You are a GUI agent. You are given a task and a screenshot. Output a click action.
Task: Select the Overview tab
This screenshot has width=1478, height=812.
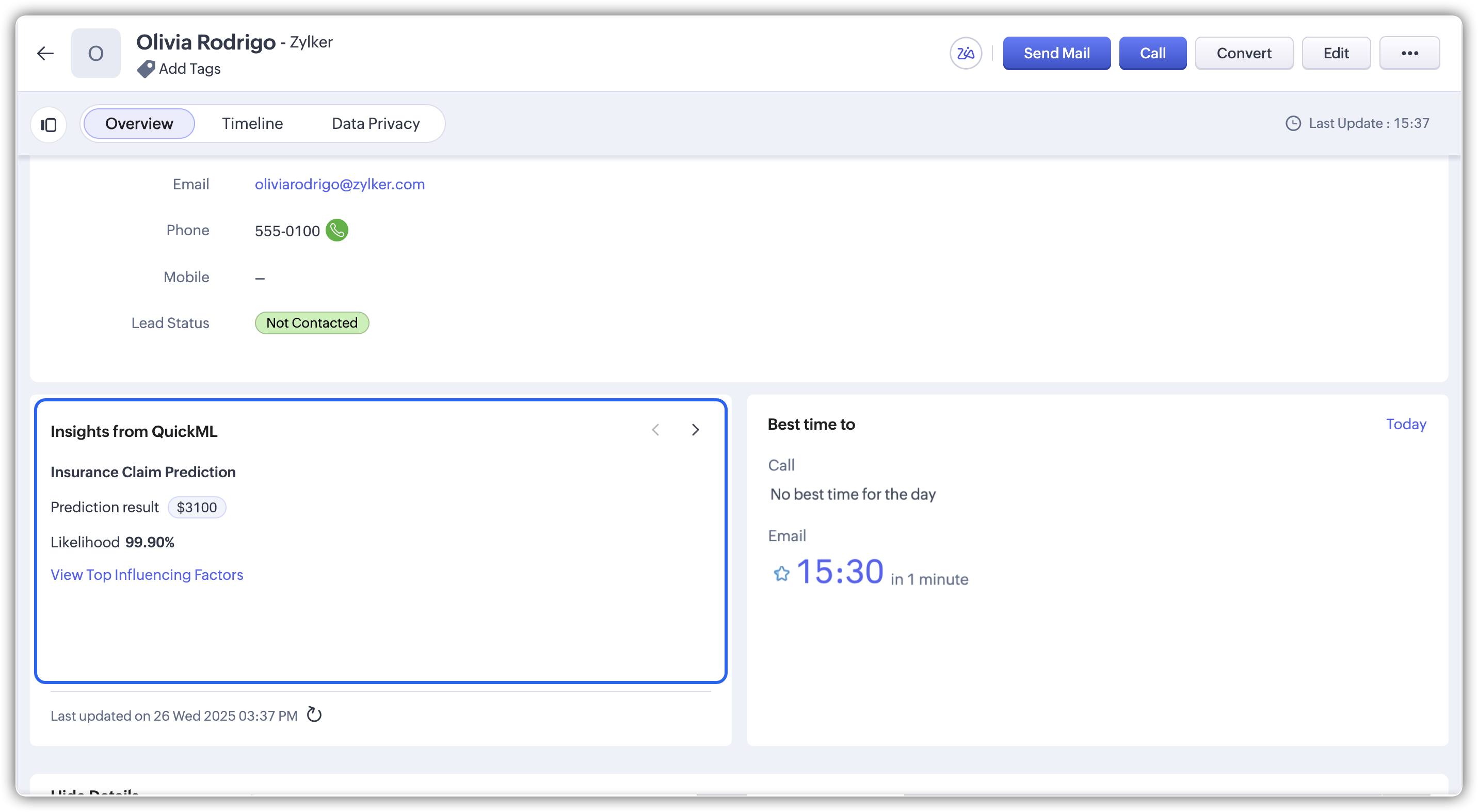tap(139, 123)
